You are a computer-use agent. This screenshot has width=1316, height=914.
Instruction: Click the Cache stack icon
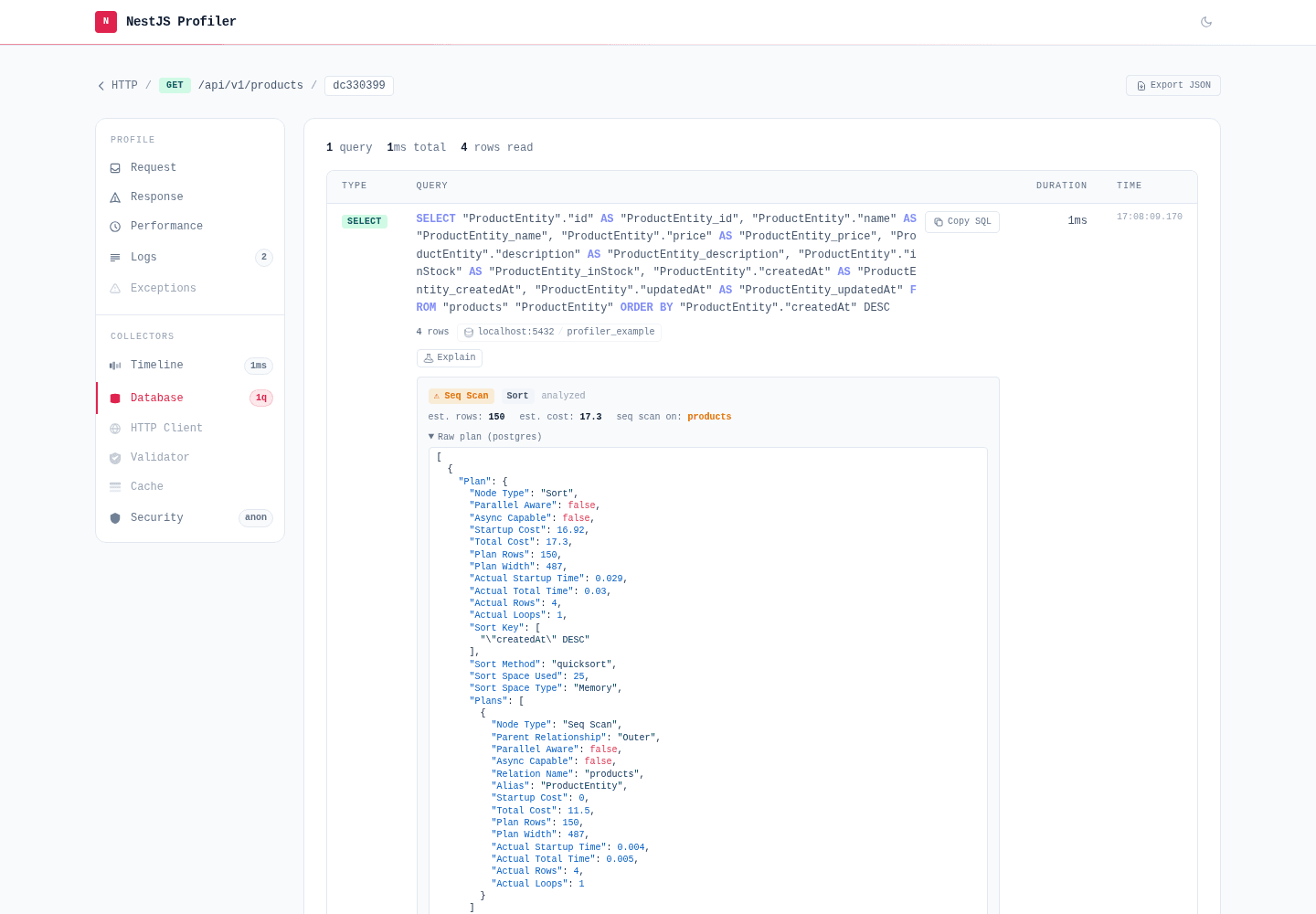coord(115,487)
